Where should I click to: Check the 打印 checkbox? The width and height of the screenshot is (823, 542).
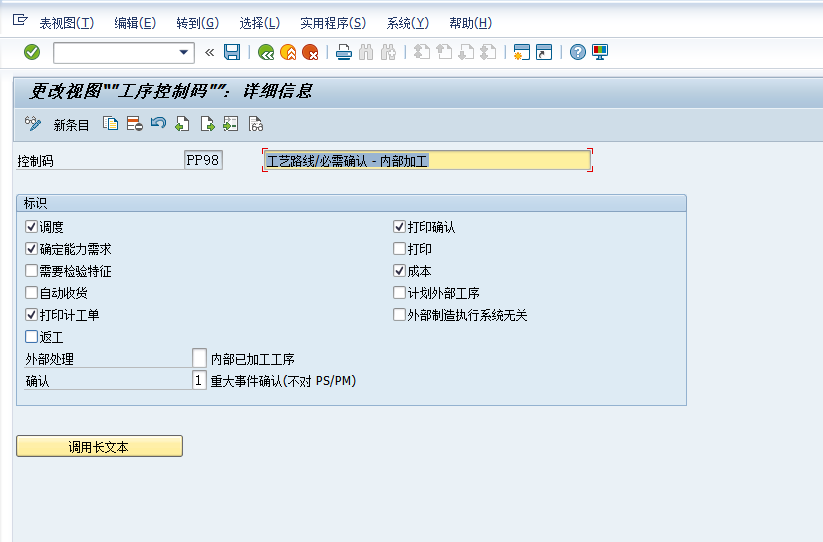coord(399,249)
